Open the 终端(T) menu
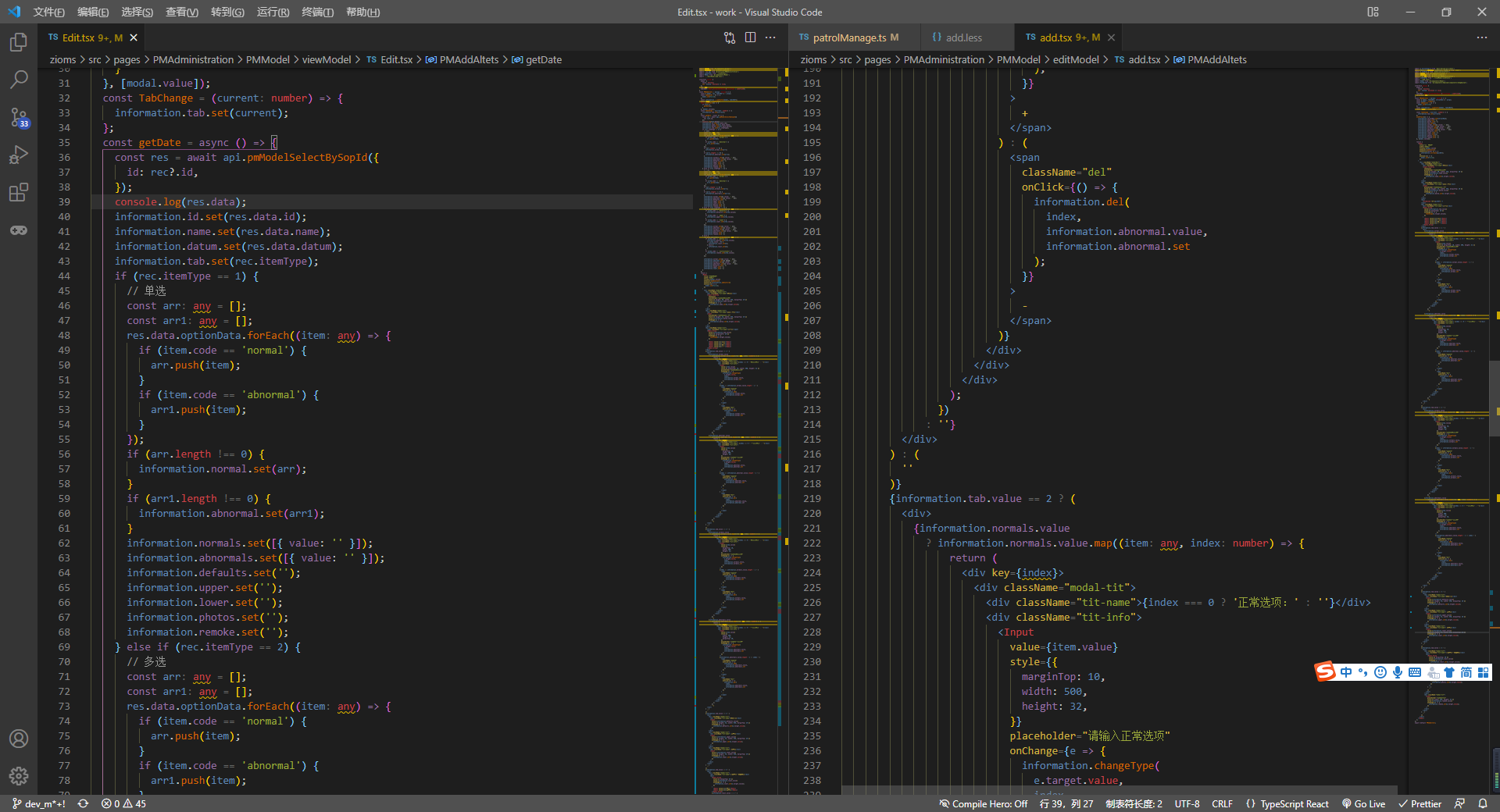 click(317, 12)
